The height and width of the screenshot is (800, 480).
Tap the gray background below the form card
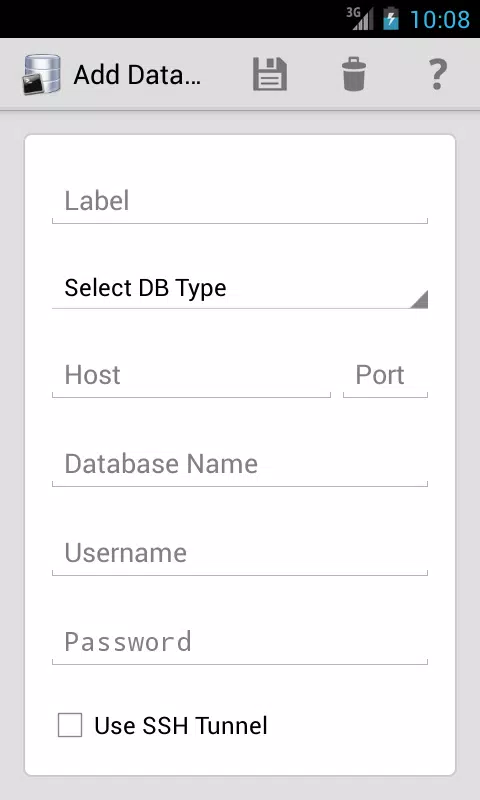[x=240, y=788]
